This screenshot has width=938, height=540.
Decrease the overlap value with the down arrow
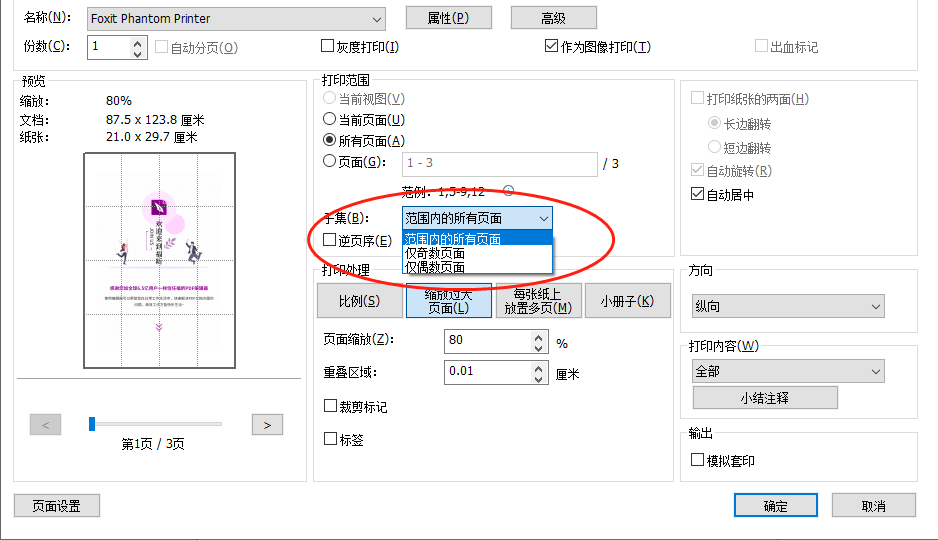[538, 379]
